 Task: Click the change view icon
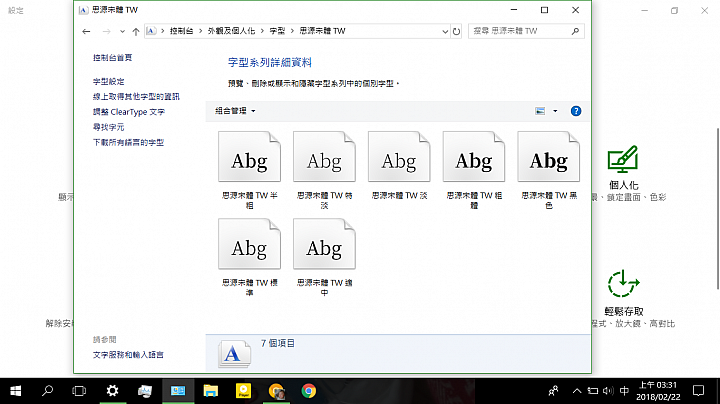[540, 111]
